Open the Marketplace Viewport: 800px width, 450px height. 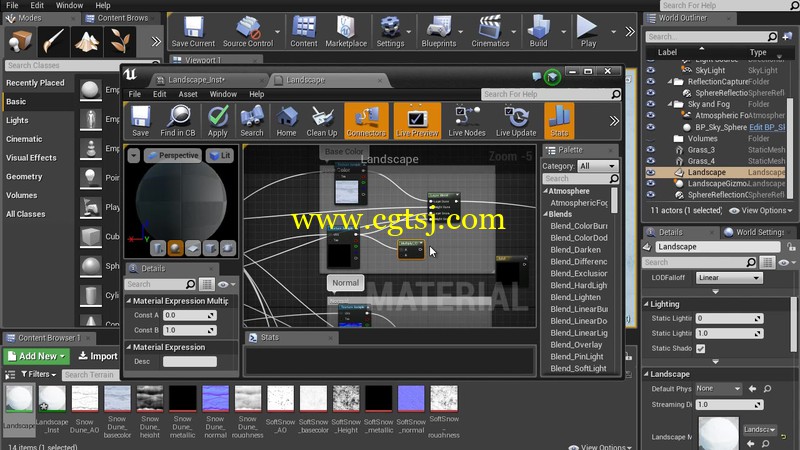tap(346, 31)
